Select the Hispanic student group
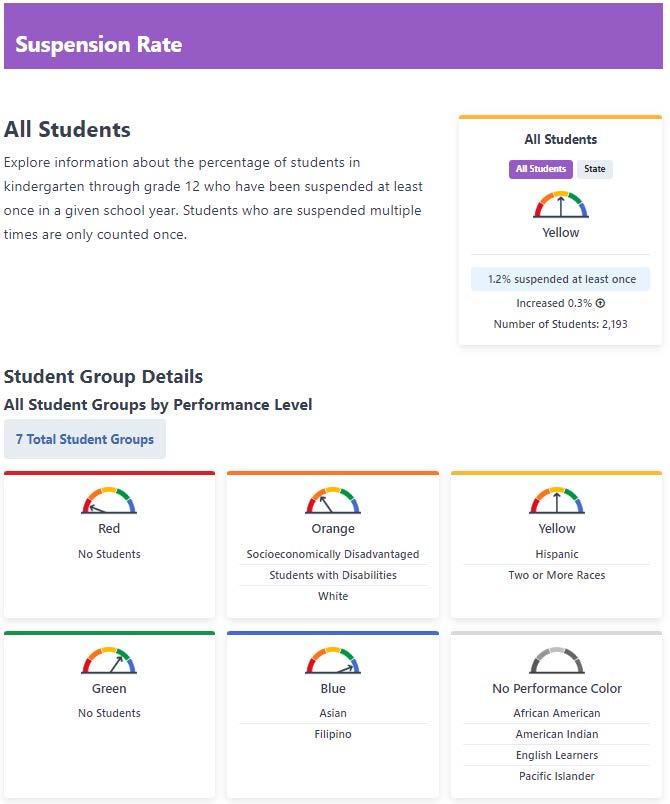Image resolution: width=670 pixels, height=804 pixels. pos(557,554)
